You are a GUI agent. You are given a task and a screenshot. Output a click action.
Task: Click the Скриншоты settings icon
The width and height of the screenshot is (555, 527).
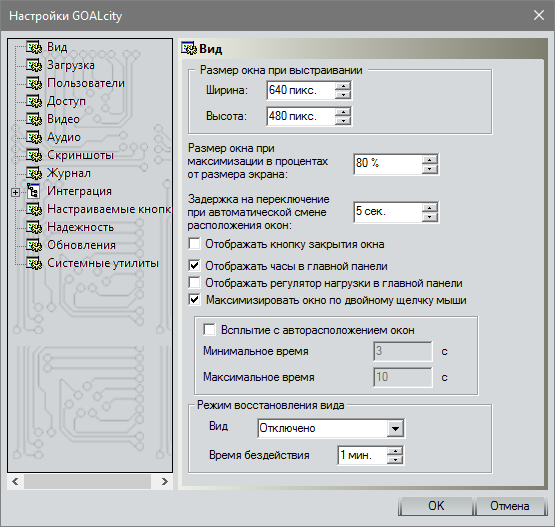[34, 155]
